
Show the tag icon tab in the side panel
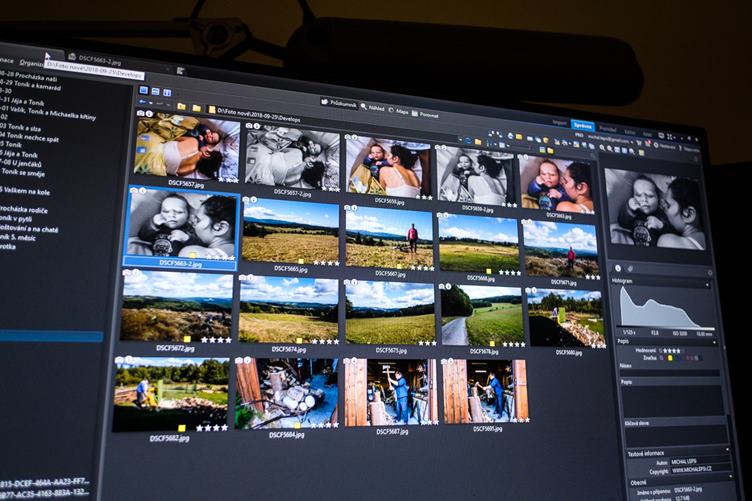click(630, 269)
